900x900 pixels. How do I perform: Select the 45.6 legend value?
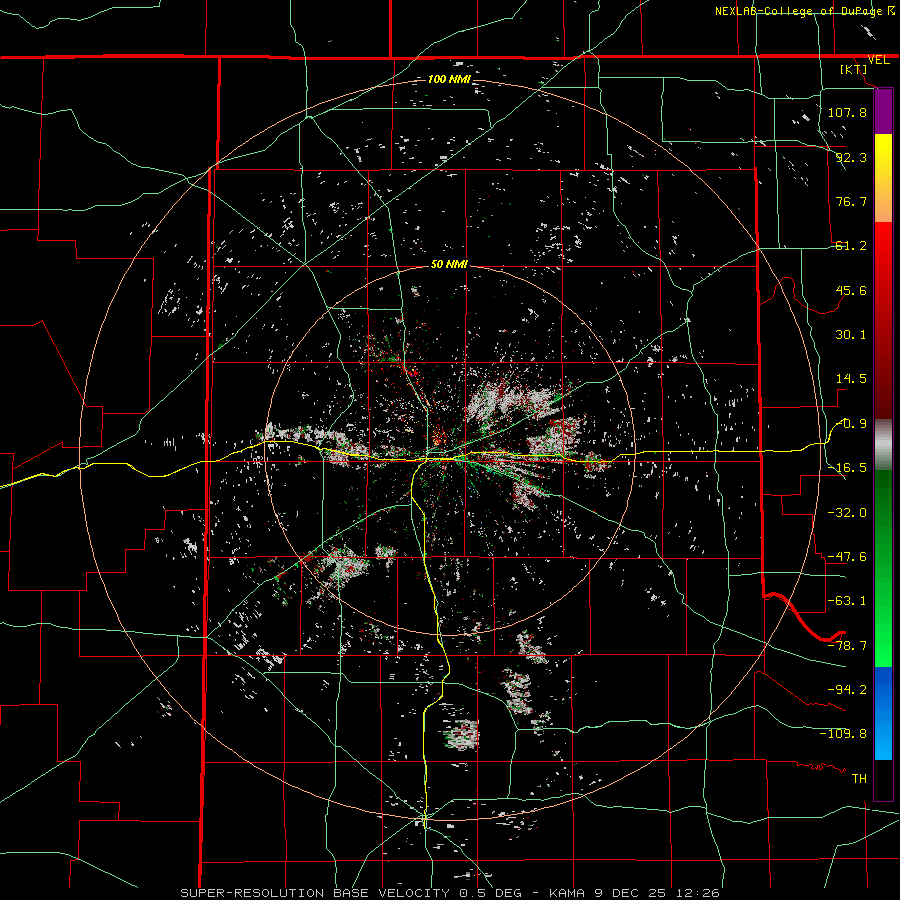pyautogui.click(x=851, y=290)
